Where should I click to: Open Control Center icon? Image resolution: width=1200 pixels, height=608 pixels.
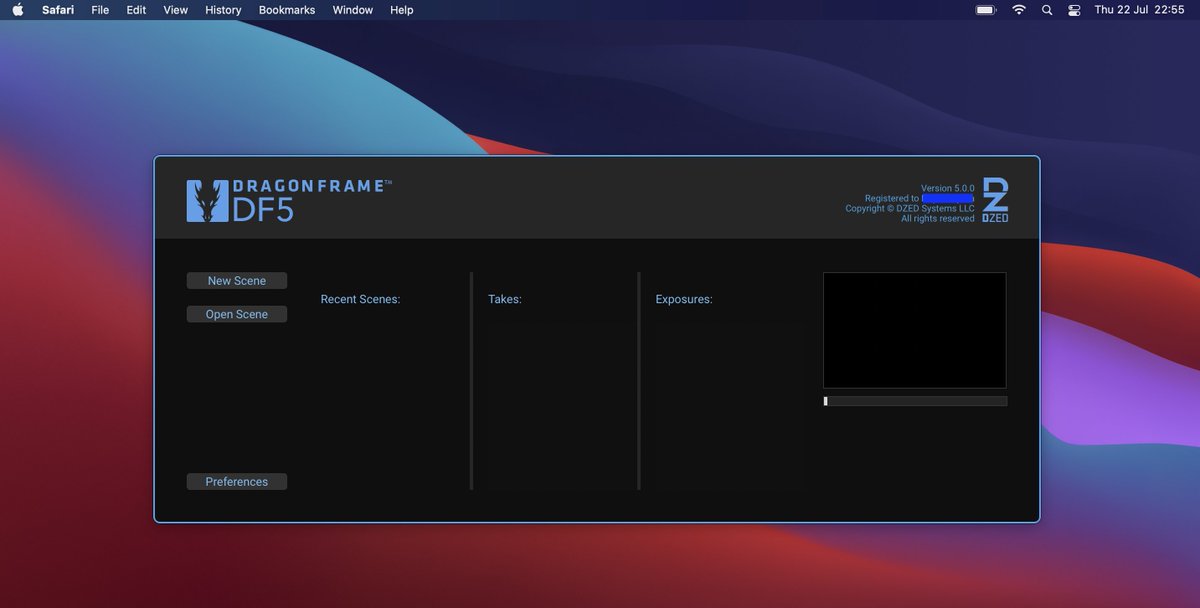coord(1075,10)
